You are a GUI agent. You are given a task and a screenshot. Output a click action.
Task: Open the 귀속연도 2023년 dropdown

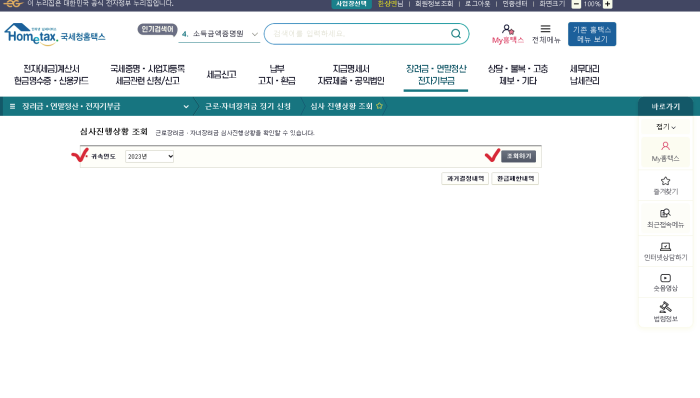click(150, 156)
